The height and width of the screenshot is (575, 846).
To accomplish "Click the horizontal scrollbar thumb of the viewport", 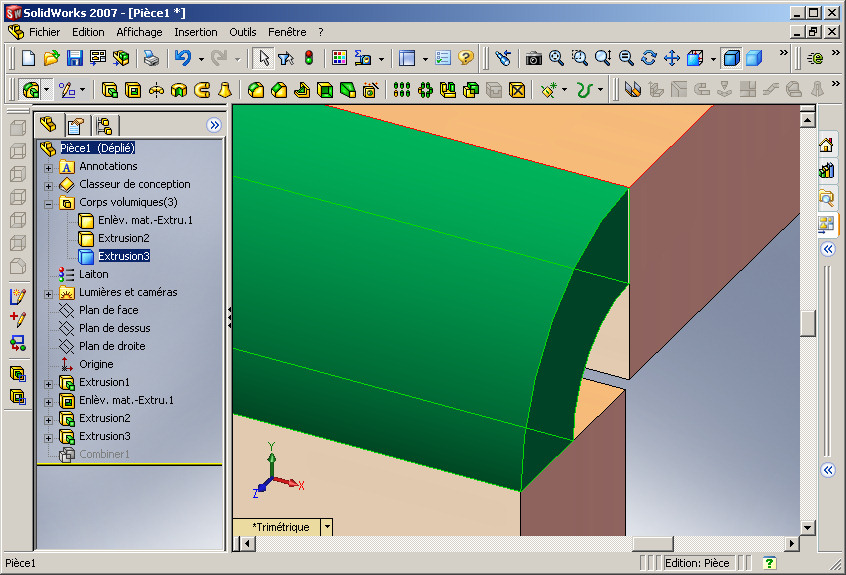I will [x=653, y=543].
